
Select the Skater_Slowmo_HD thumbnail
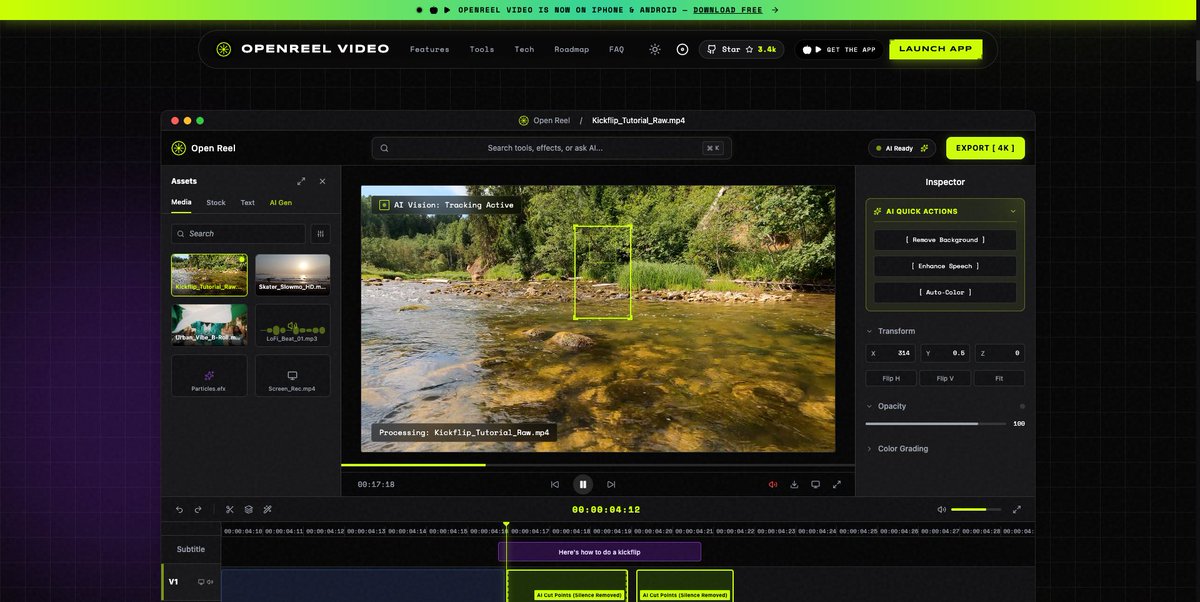[x=292, y=274]
